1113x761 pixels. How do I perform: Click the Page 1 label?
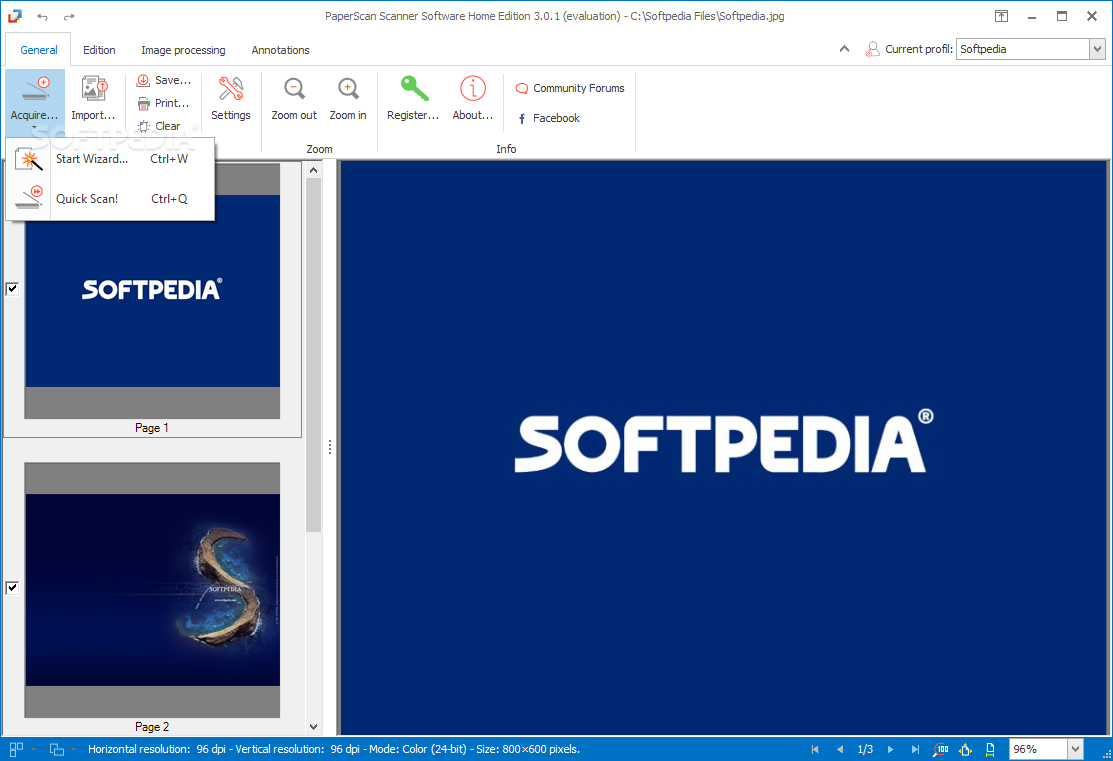(x=152, y=427)
